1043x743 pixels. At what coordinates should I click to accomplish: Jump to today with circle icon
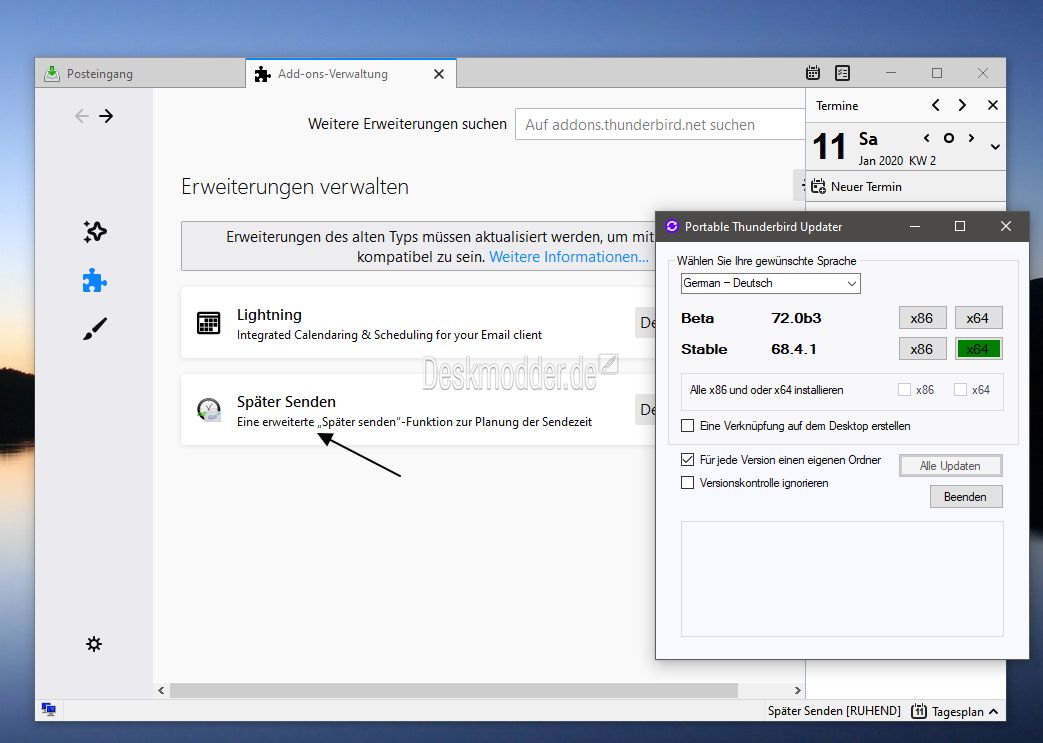949,138
